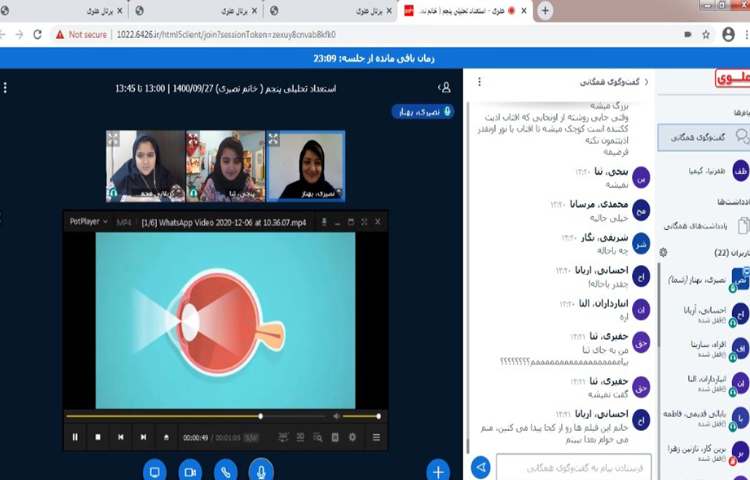The height and width of the screenshot is (480, 750).
Task: Open PotPlayer control panel gear
Action: coord(353,437)
